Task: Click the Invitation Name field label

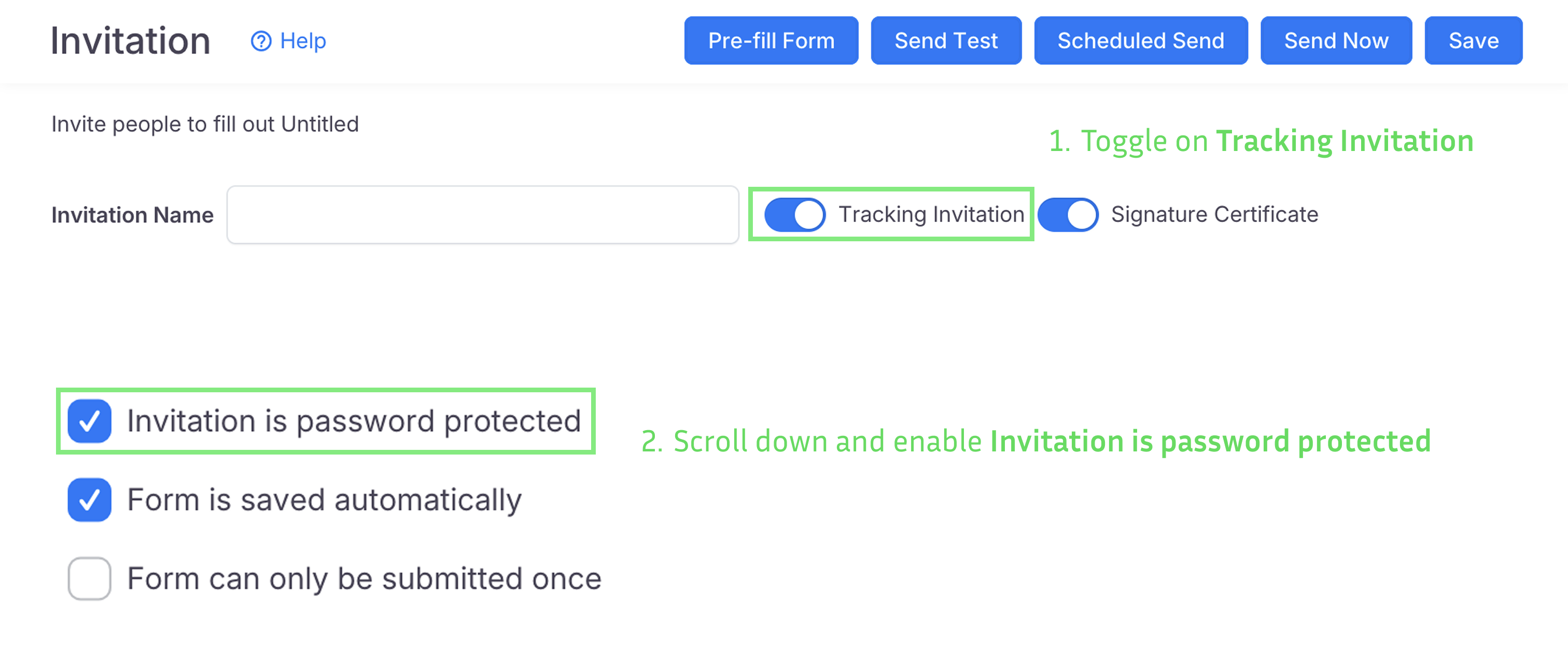Action: pyautogui.click(x=132, y=215)
